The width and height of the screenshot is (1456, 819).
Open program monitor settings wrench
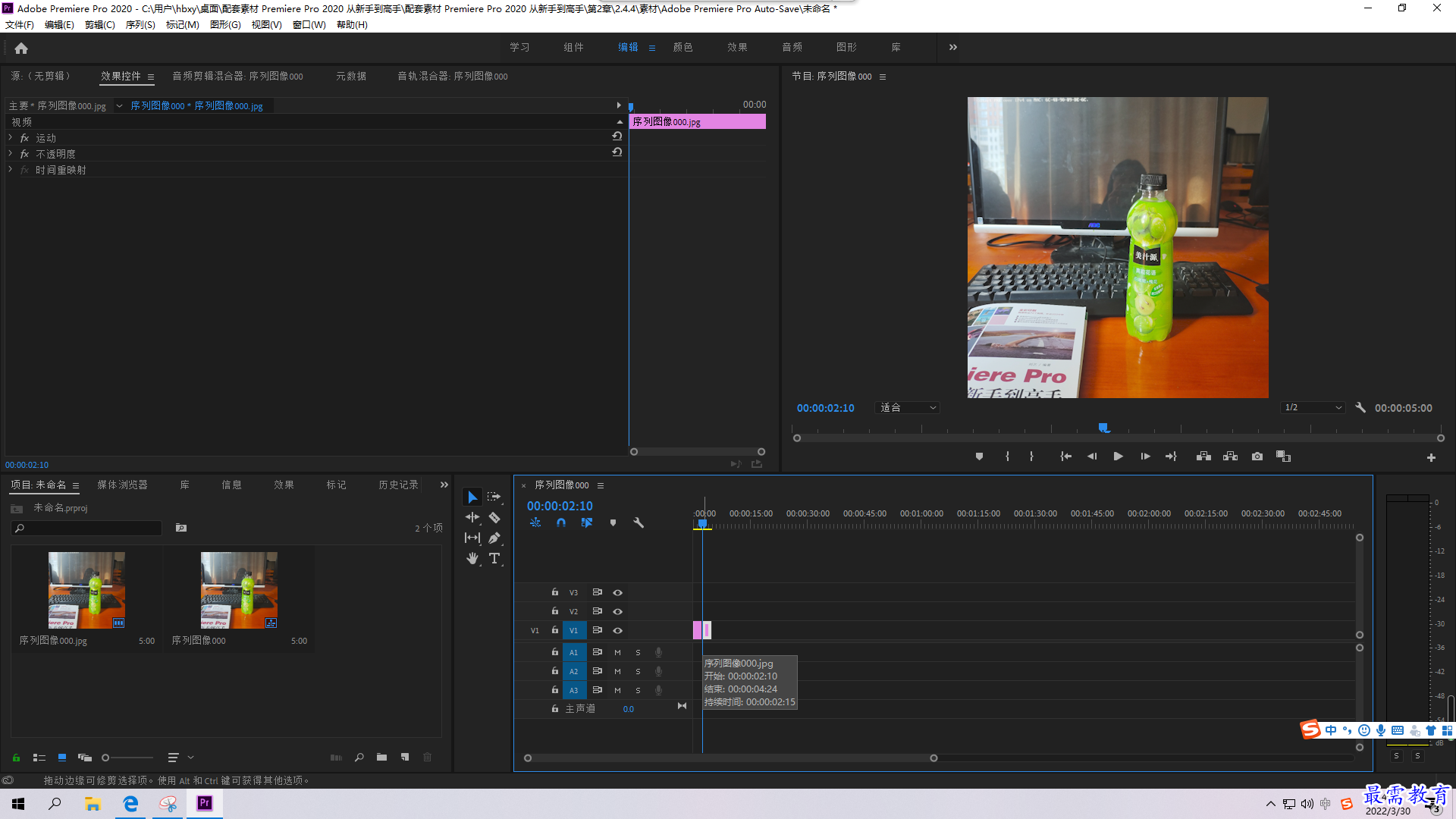(1360, 407)
